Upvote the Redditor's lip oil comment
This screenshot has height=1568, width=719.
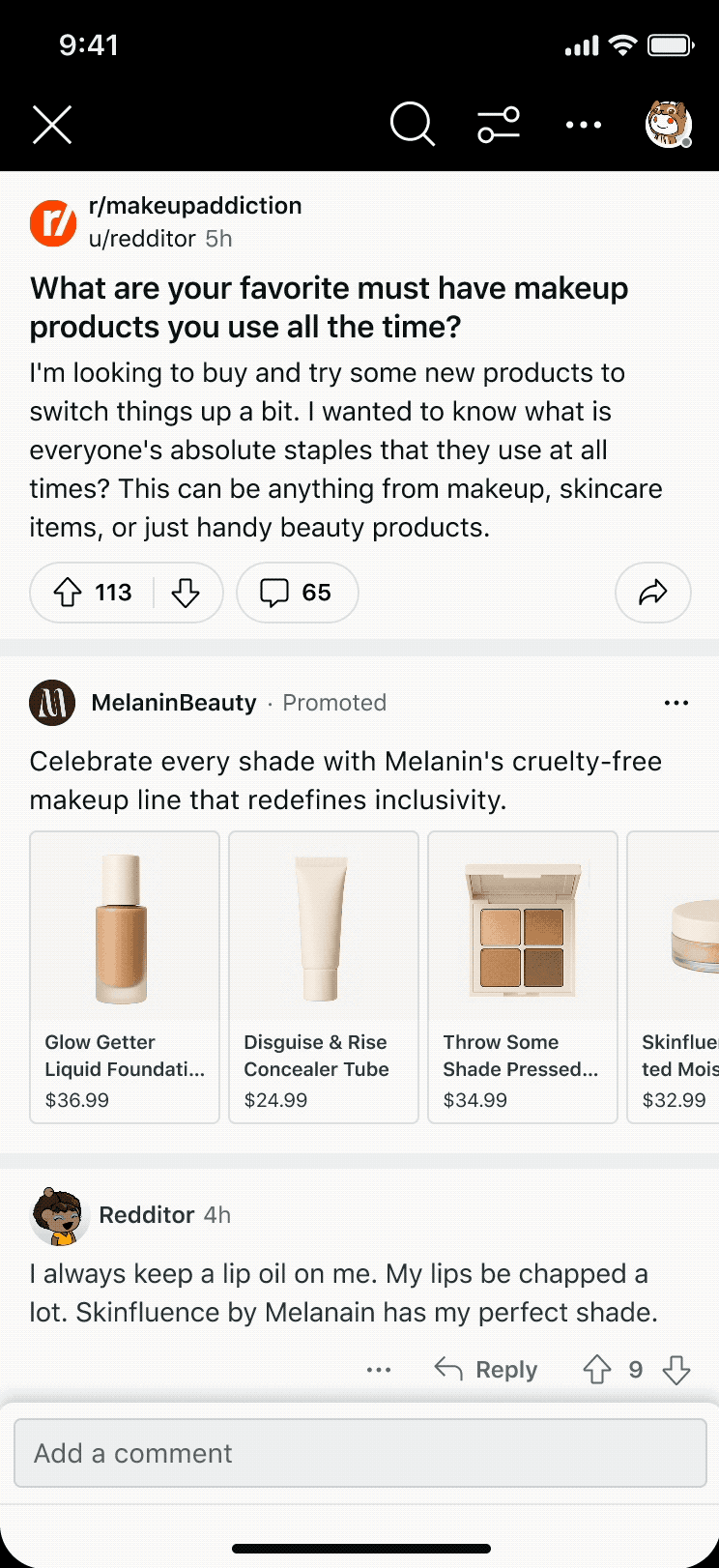pyautogui.click(x=597, y=1370)
